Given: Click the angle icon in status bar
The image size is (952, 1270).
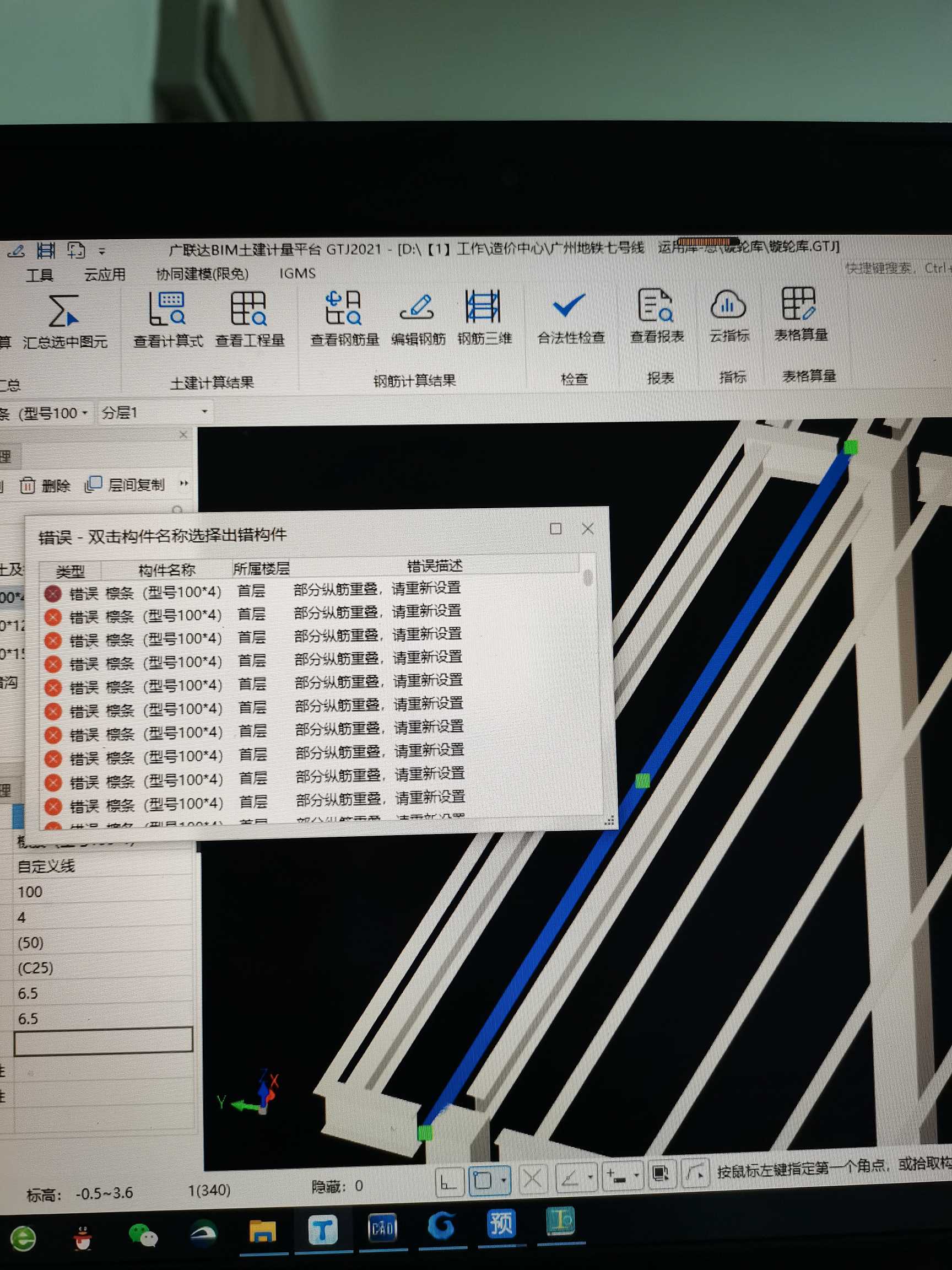Looking at the screenshot, I should (x=570, y=1178).
